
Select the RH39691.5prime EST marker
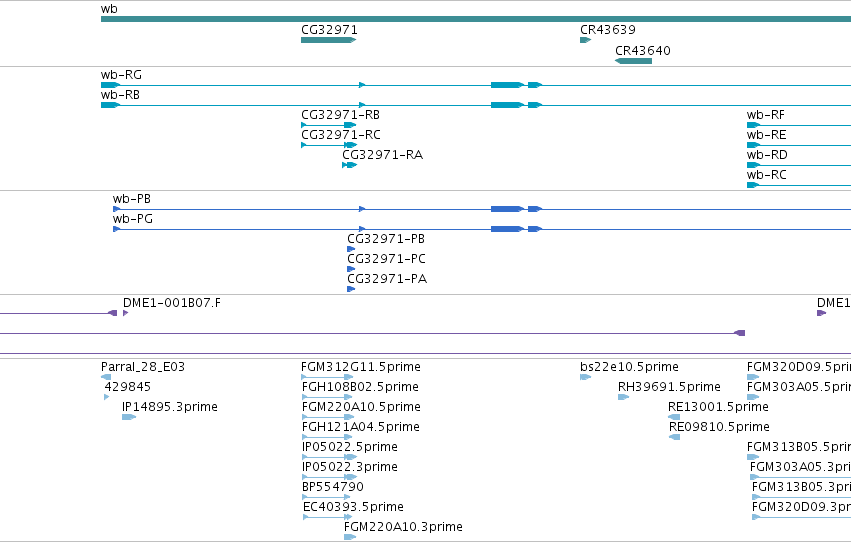pos(624,397)
